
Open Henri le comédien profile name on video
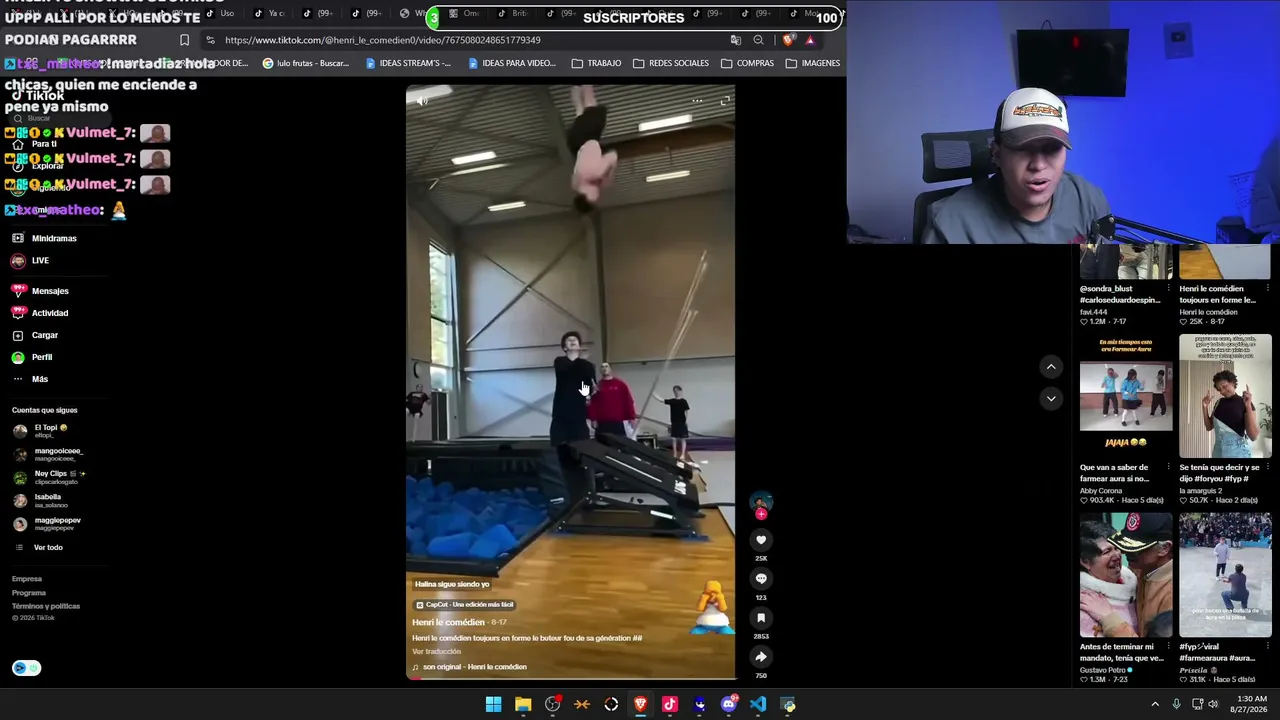click(448, 622)
